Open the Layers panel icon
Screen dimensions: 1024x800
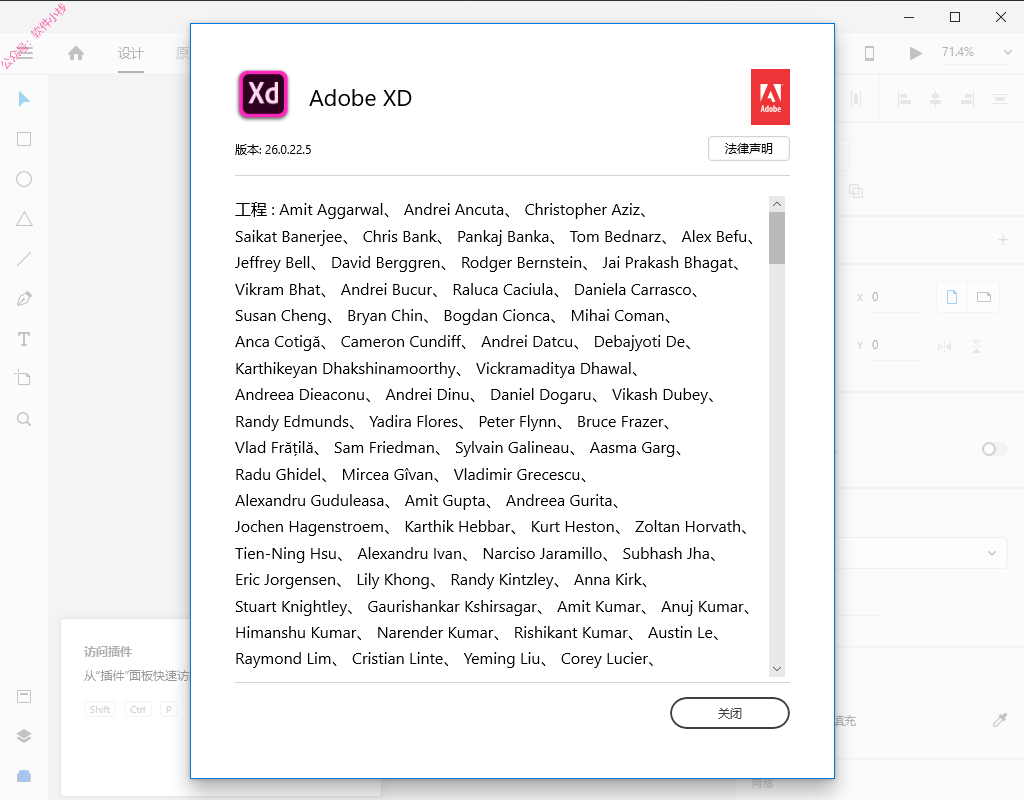(x=24, y=736)
